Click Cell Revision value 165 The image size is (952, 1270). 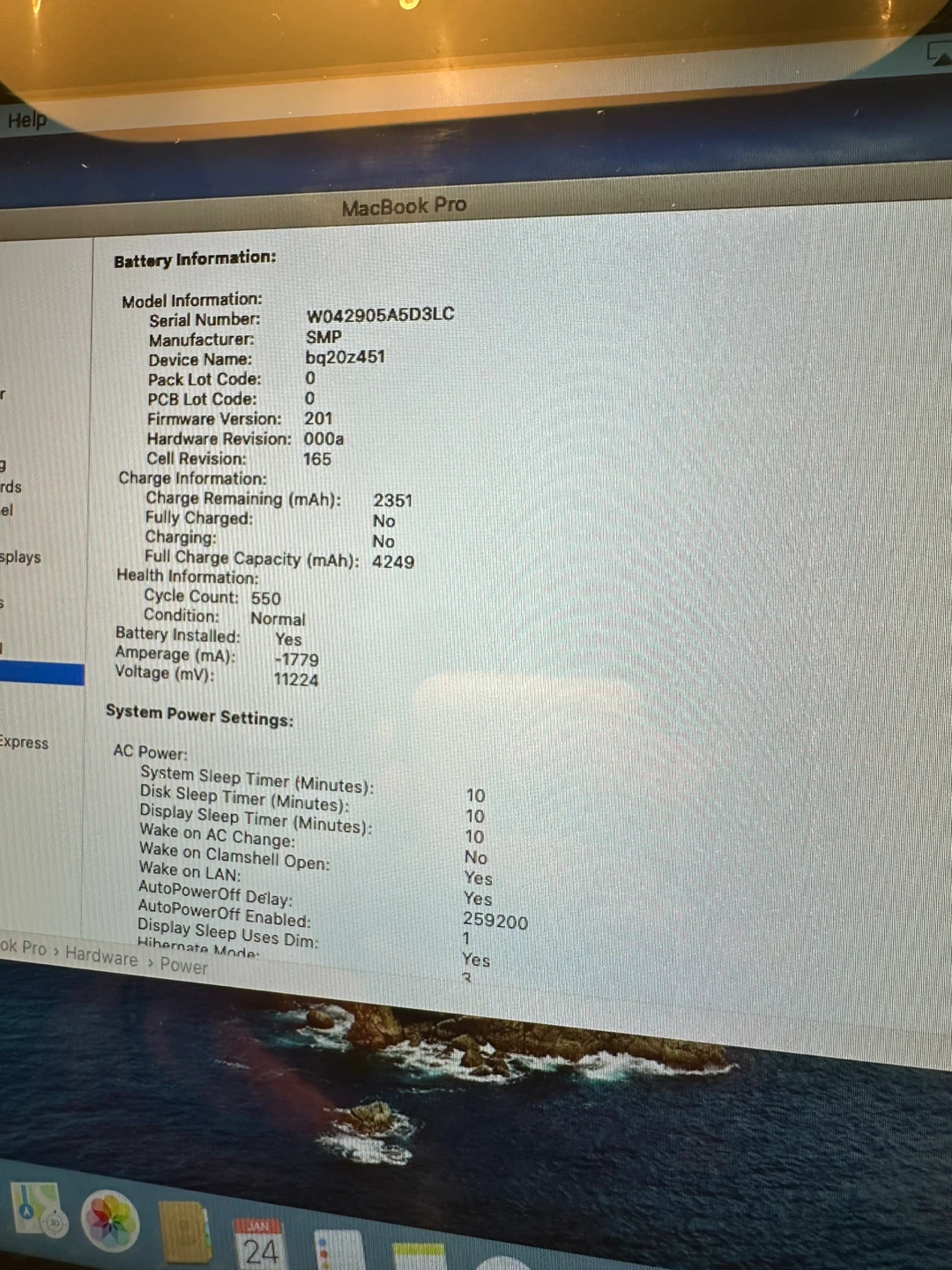point(316,459)
